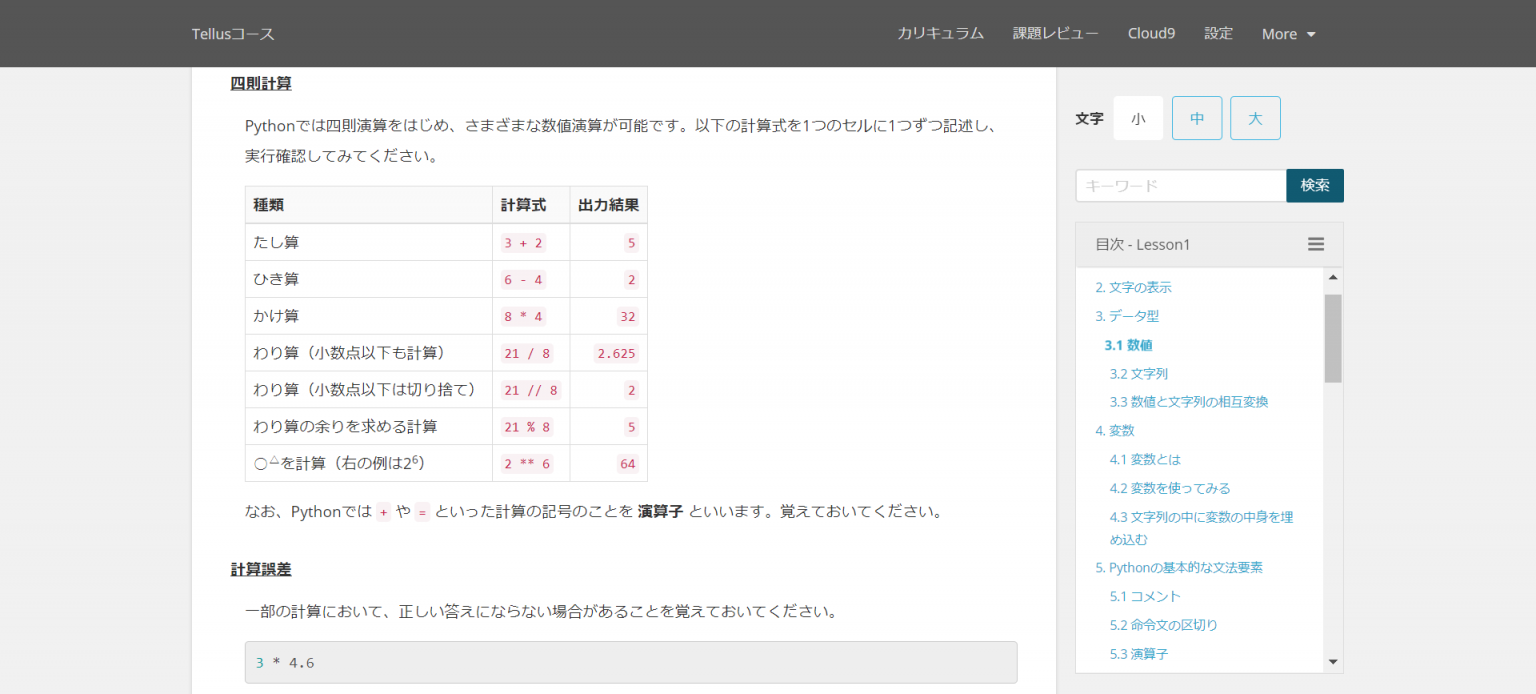Image resolution: width=1536 pixels, height=694 pixels.
Task: Open 4.3 文字列の中に変数の中身を埋め込む
Action: pos(1201,528)
